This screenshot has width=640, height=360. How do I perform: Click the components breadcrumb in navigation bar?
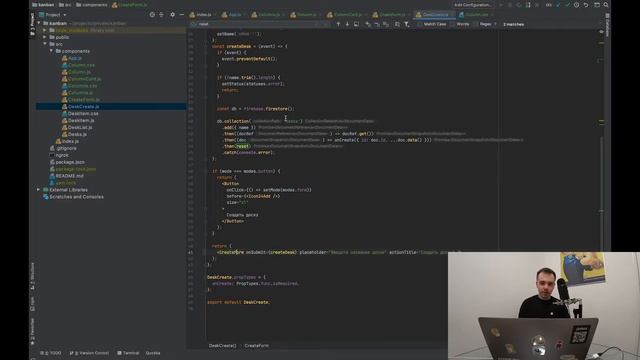tap(91, 5)
